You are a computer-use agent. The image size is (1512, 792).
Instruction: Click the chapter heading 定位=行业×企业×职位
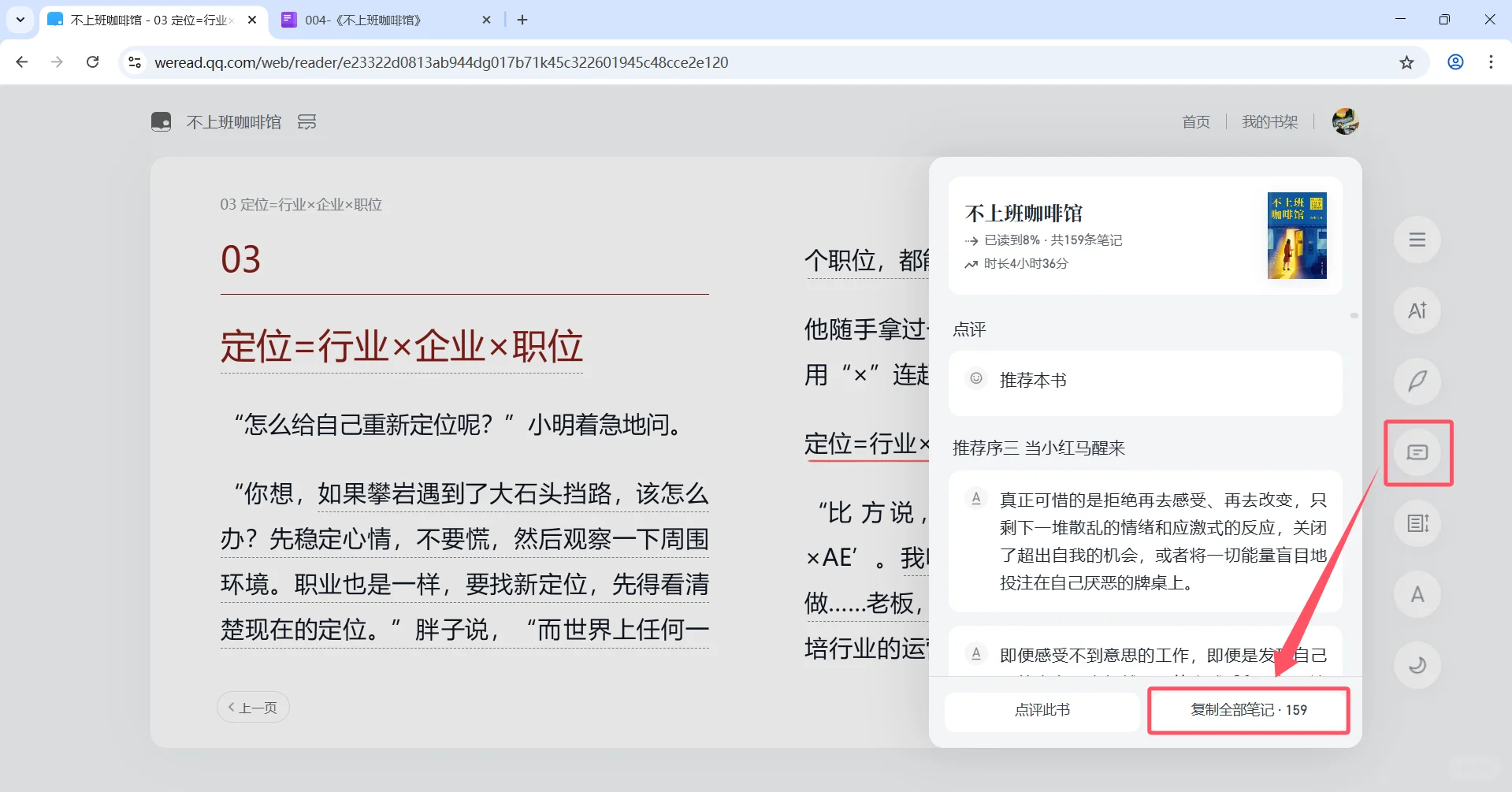click(402, 347)
